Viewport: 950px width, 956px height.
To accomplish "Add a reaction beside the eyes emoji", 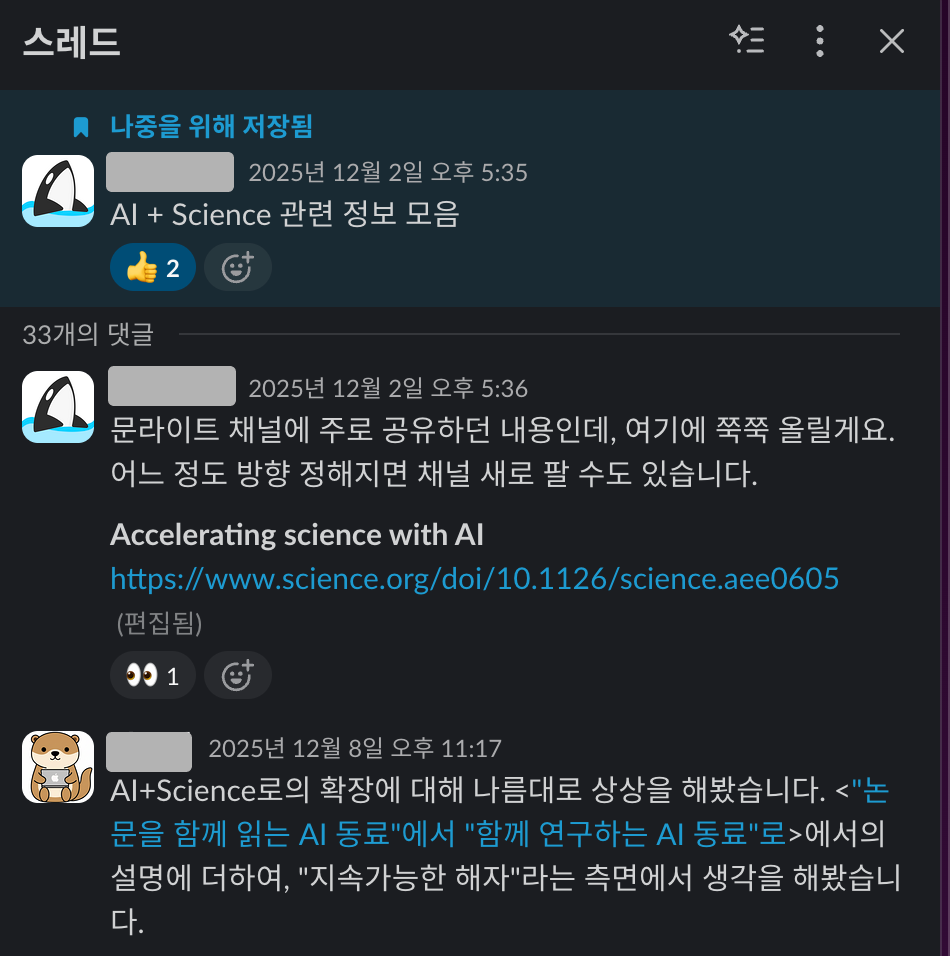I will click(x=237, y=676).
